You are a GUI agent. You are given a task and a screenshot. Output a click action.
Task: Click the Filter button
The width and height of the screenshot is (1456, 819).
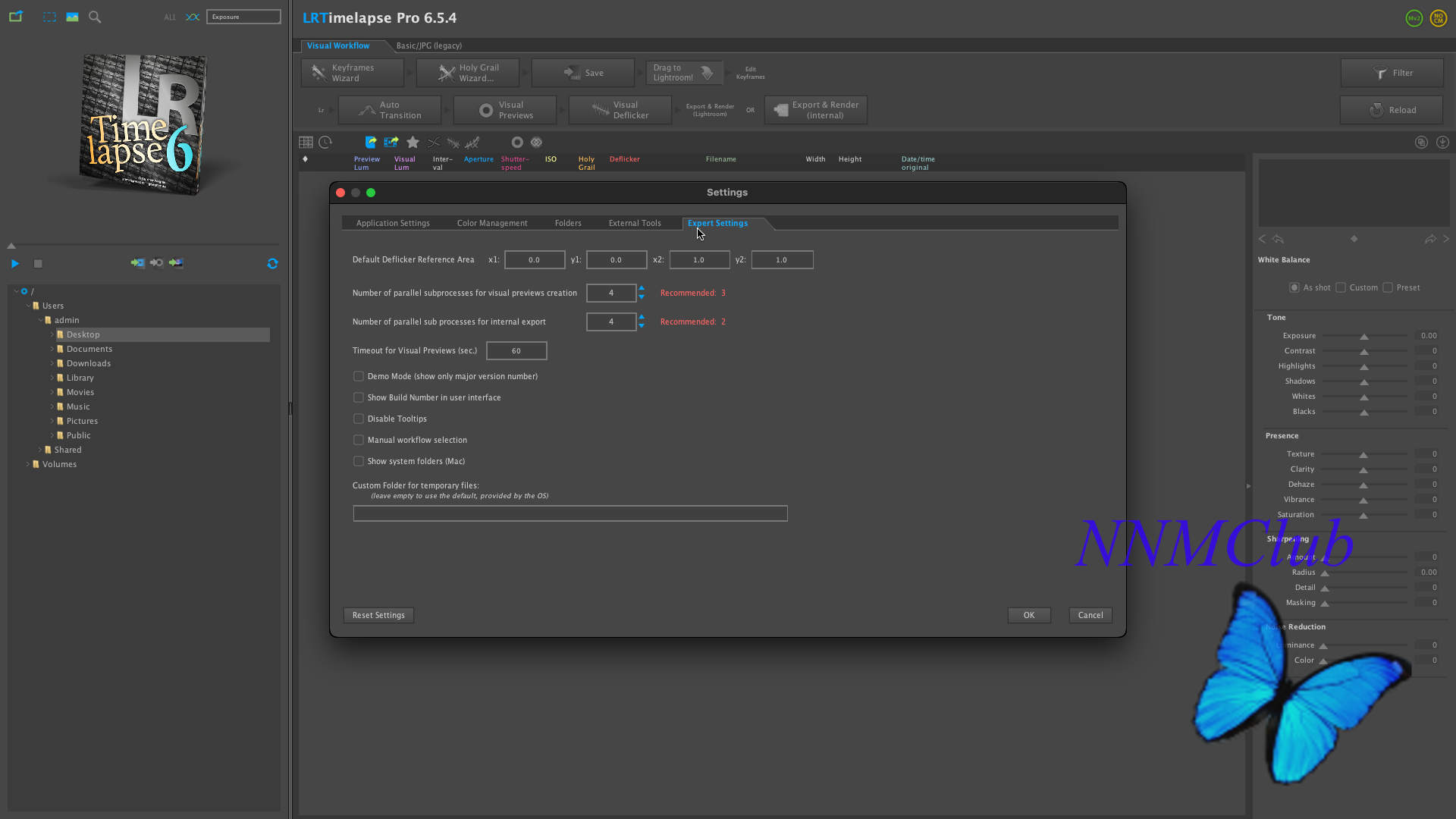[x=1392, y=73]
